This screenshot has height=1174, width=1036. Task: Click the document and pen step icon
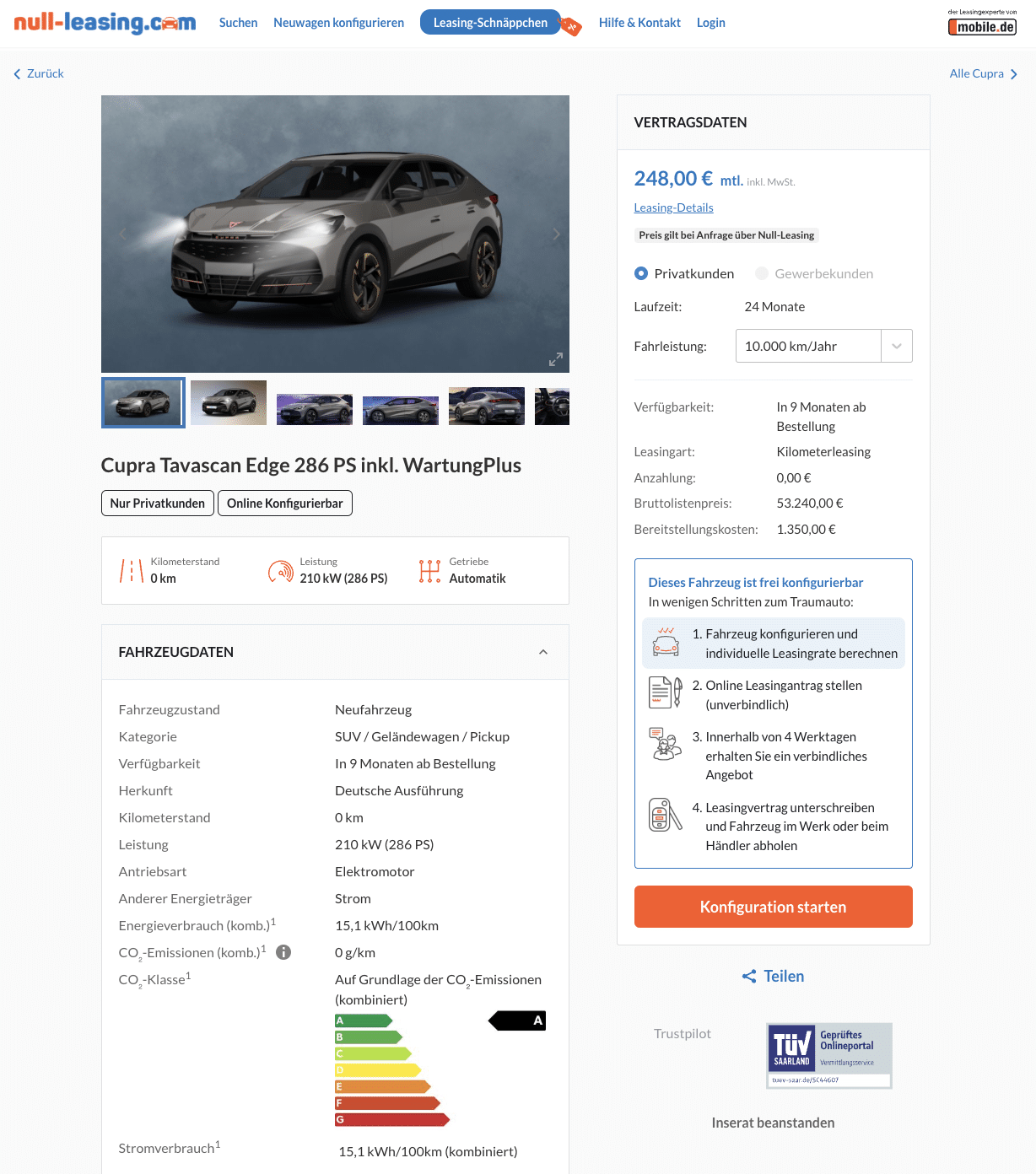pos(666,692)
